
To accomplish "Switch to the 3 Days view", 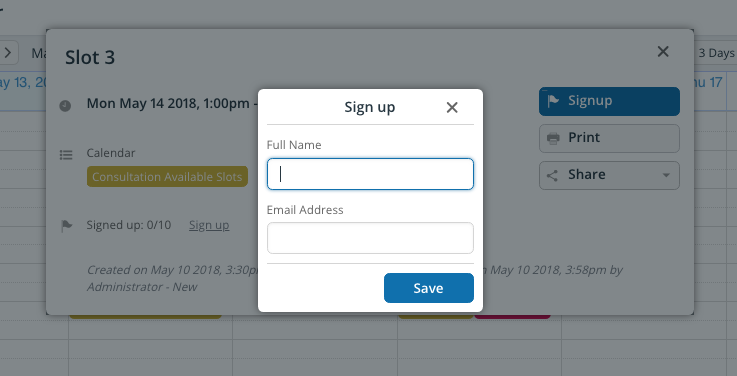I will coord(715,53).
